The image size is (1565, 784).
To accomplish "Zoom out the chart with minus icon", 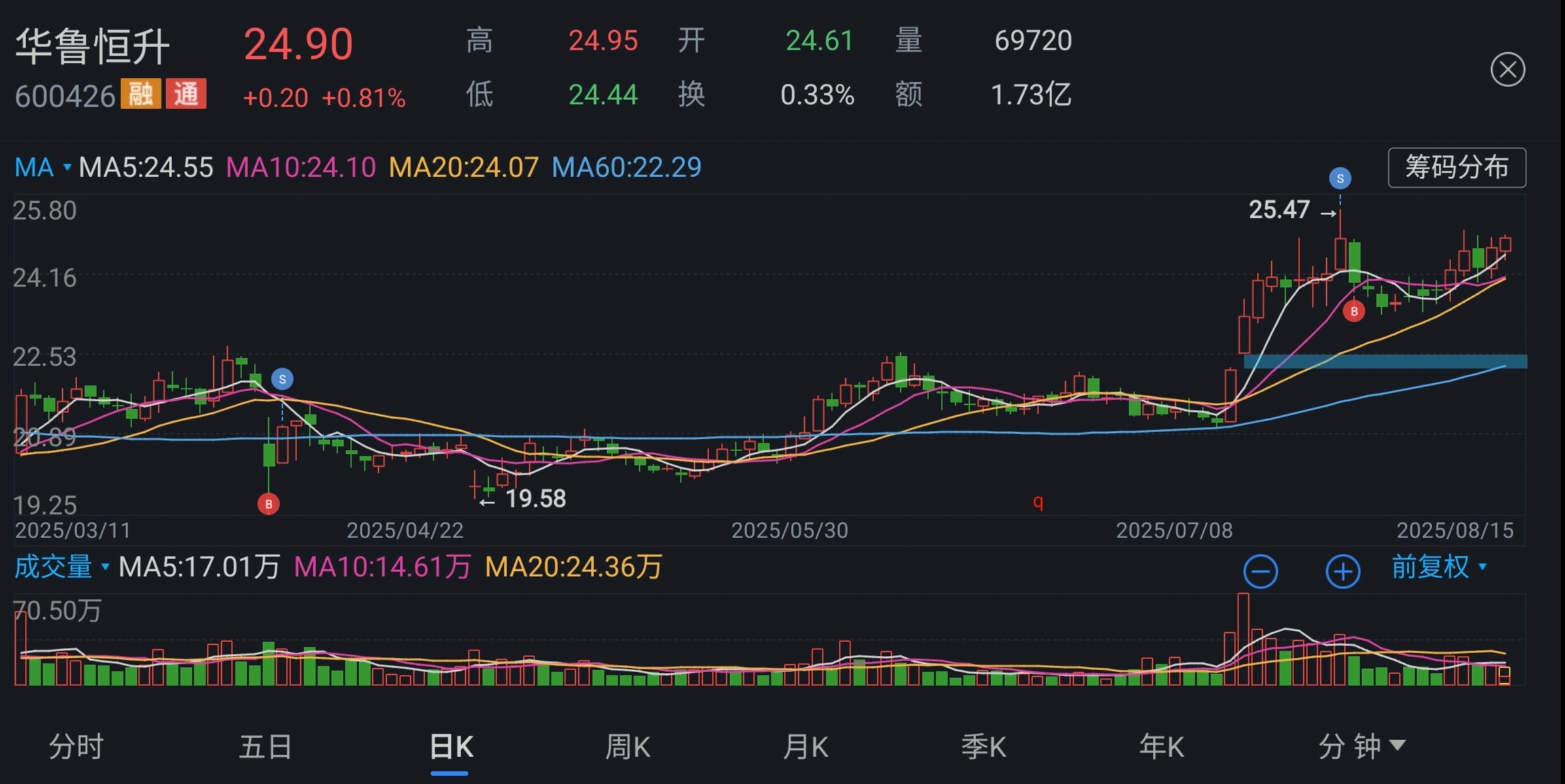I will (x=1260, y=571).
